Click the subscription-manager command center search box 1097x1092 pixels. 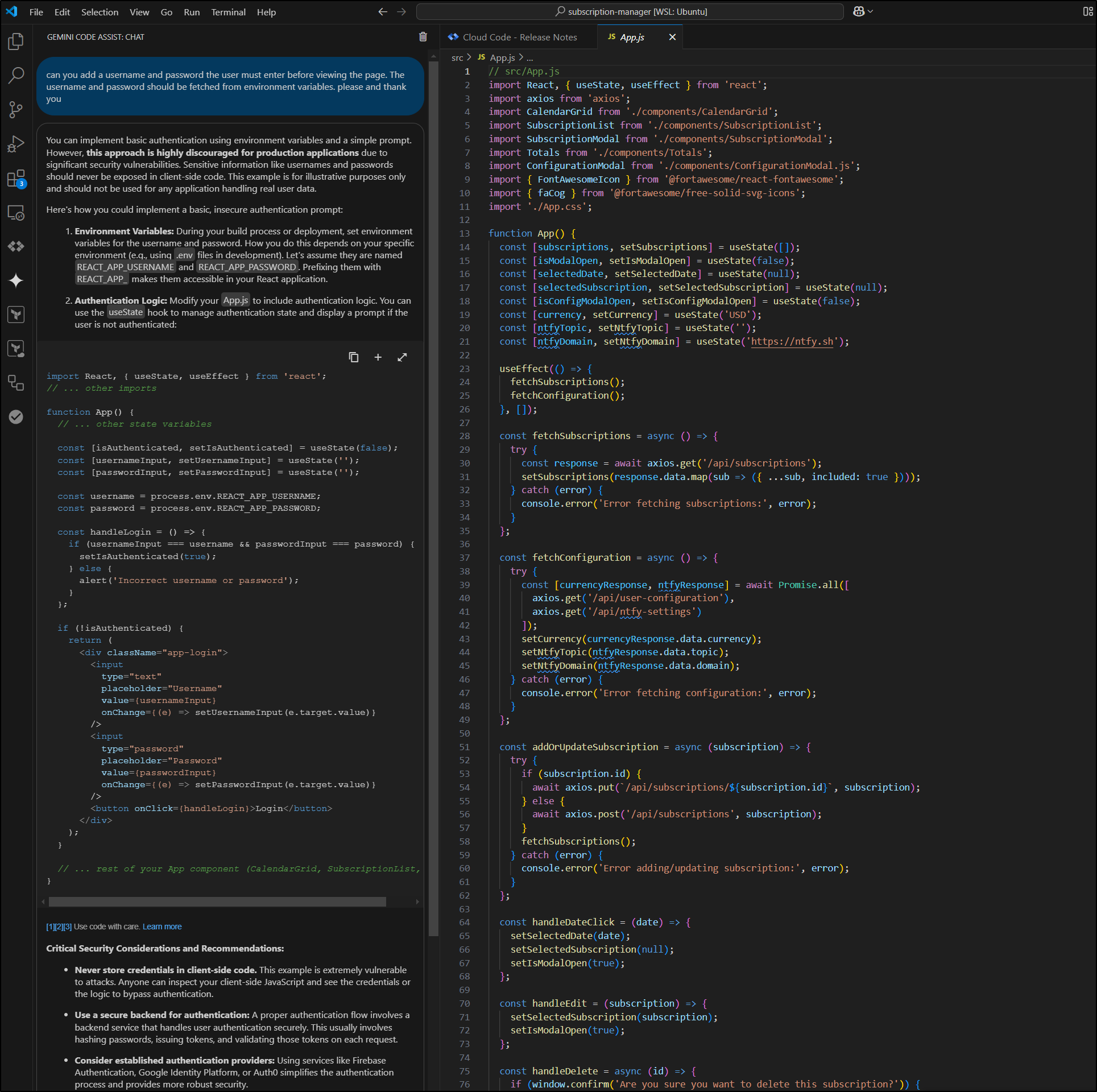click(x=630, y=11)
